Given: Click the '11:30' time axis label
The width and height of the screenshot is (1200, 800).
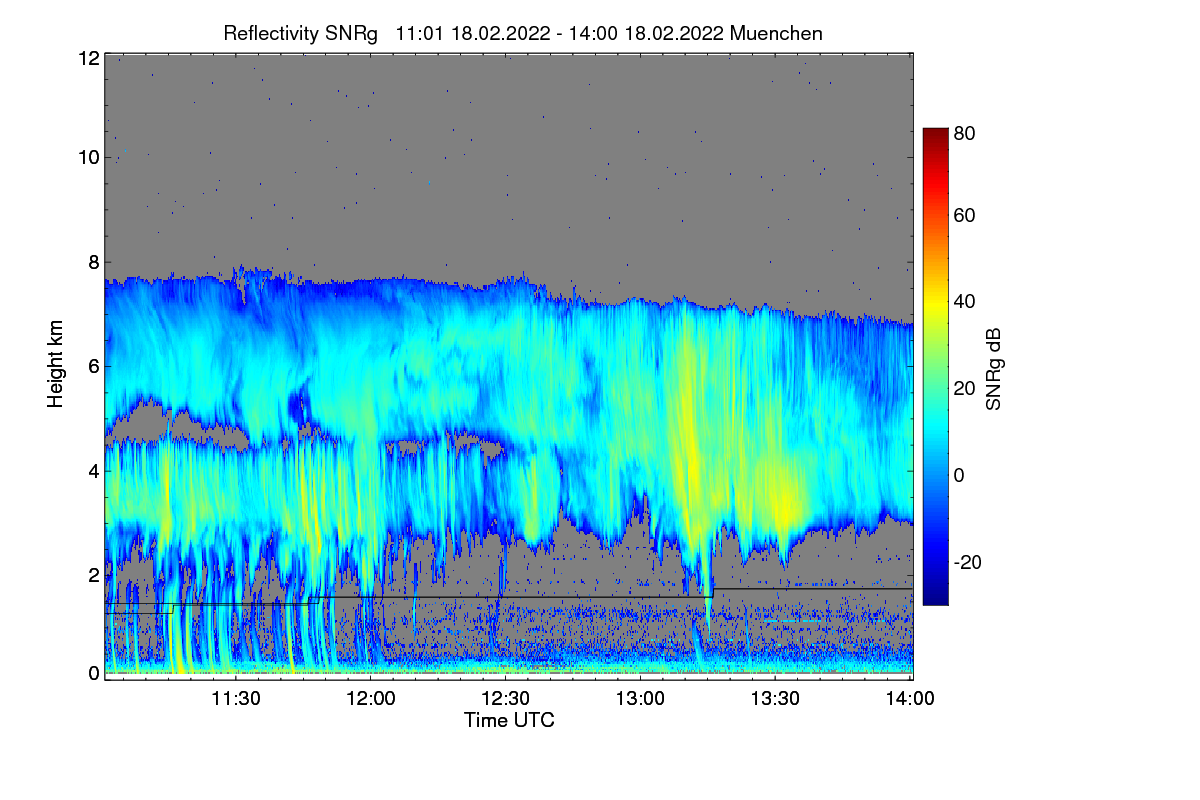Looking at the screenshot, I should coord(235,698).
